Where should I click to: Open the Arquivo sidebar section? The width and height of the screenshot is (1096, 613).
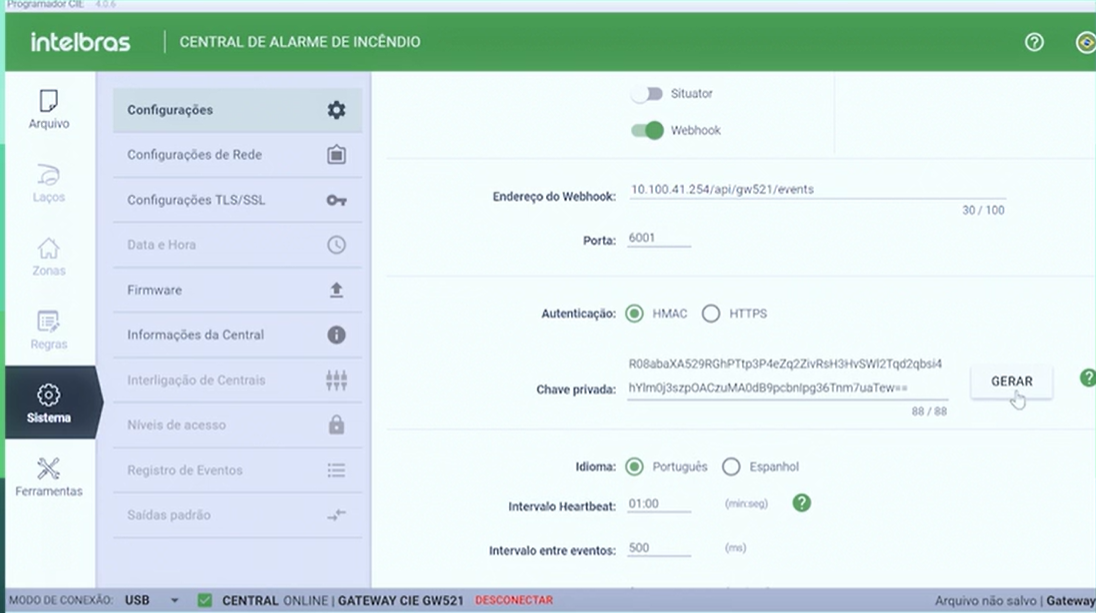coord(48,109)
